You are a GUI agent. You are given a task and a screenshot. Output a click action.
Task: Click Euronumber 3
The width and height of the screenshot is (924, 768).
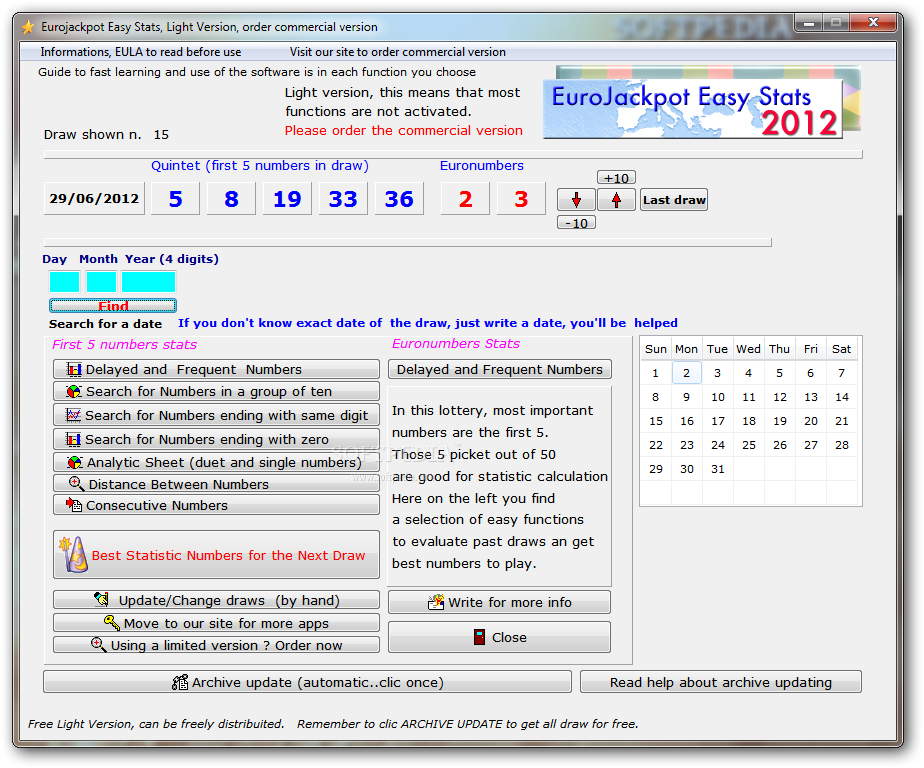point(521,199)
